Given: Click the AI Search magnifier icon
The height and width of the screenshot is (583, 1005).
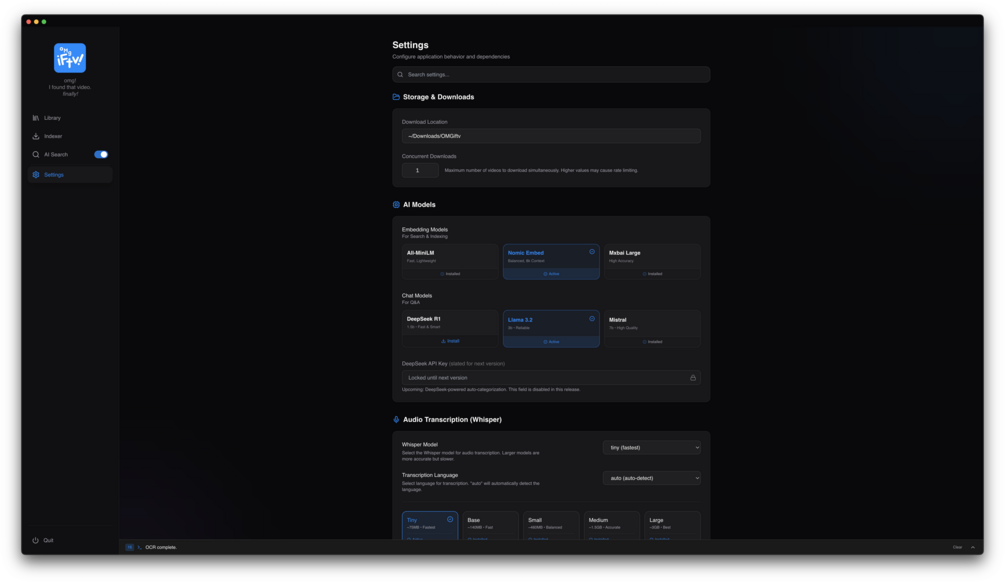Looking at the screenshot, I should pos(36,154).
